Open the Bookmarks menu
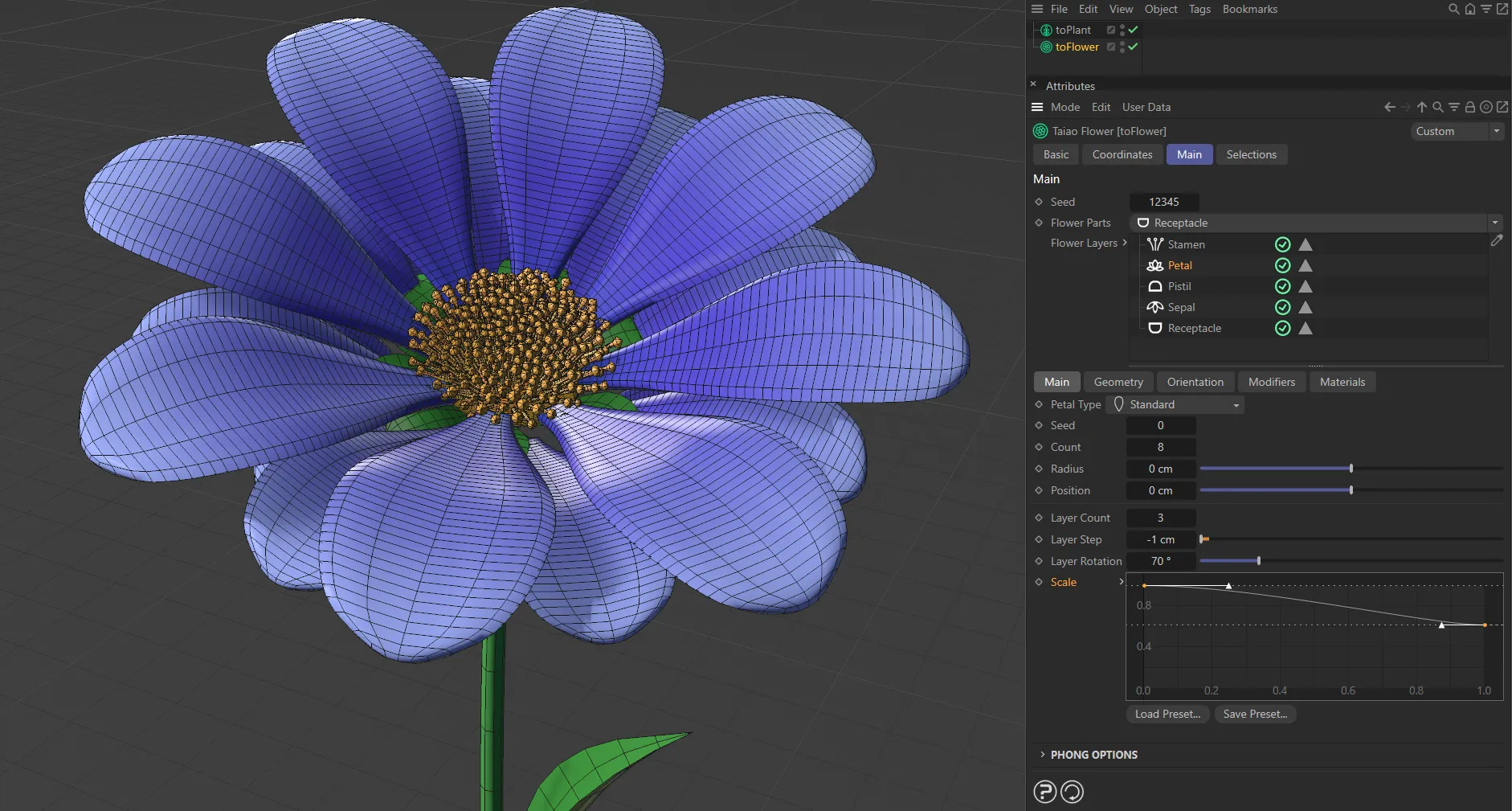Image resolution: width=1512 pixels, height=811 pixels. (1248, 9)
